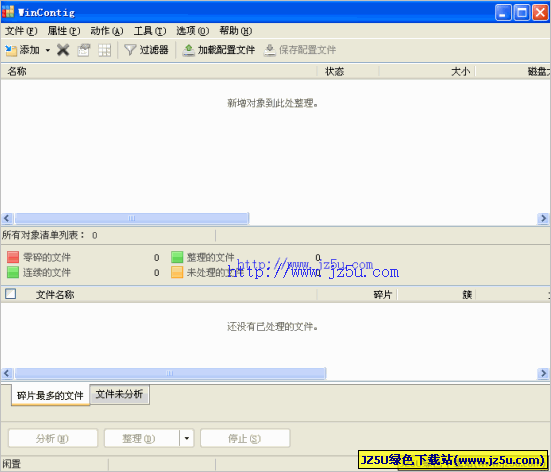Viewport: 551px width, 472px height.
Task: Click the orange 未处理的文件 color swatch
Action: pyautogui.click(x=177, y=272)
